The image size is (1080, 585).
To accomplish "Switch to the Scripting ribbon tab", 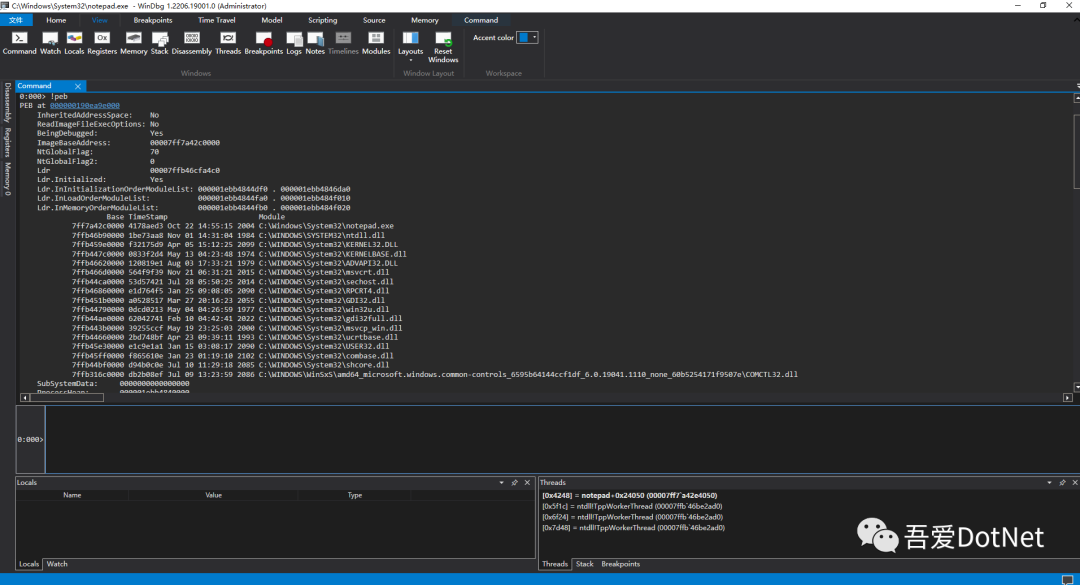I will [322, 20].
